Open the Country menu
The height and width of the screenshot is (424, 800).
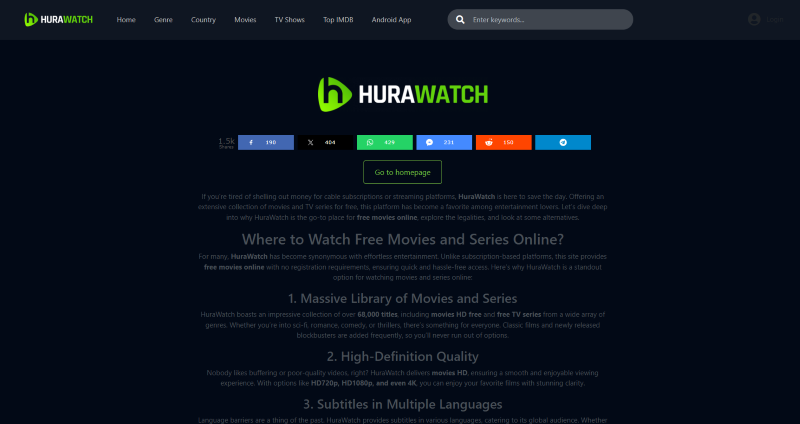coord(203,20)
